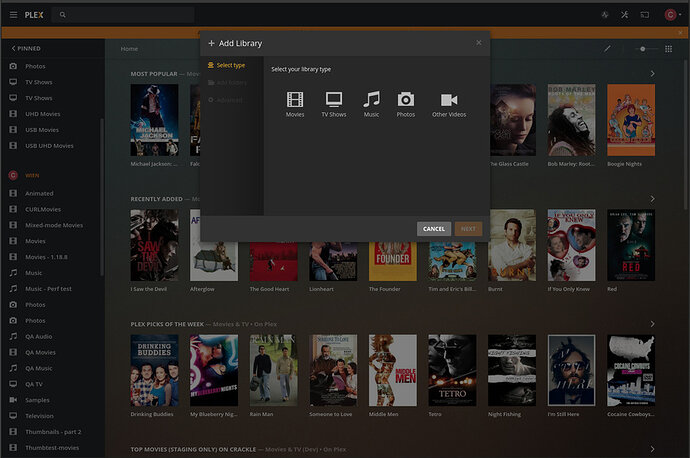Screen dimensions: 690x458
Task: Select the Photos library type icon
Action: point(406,99)
